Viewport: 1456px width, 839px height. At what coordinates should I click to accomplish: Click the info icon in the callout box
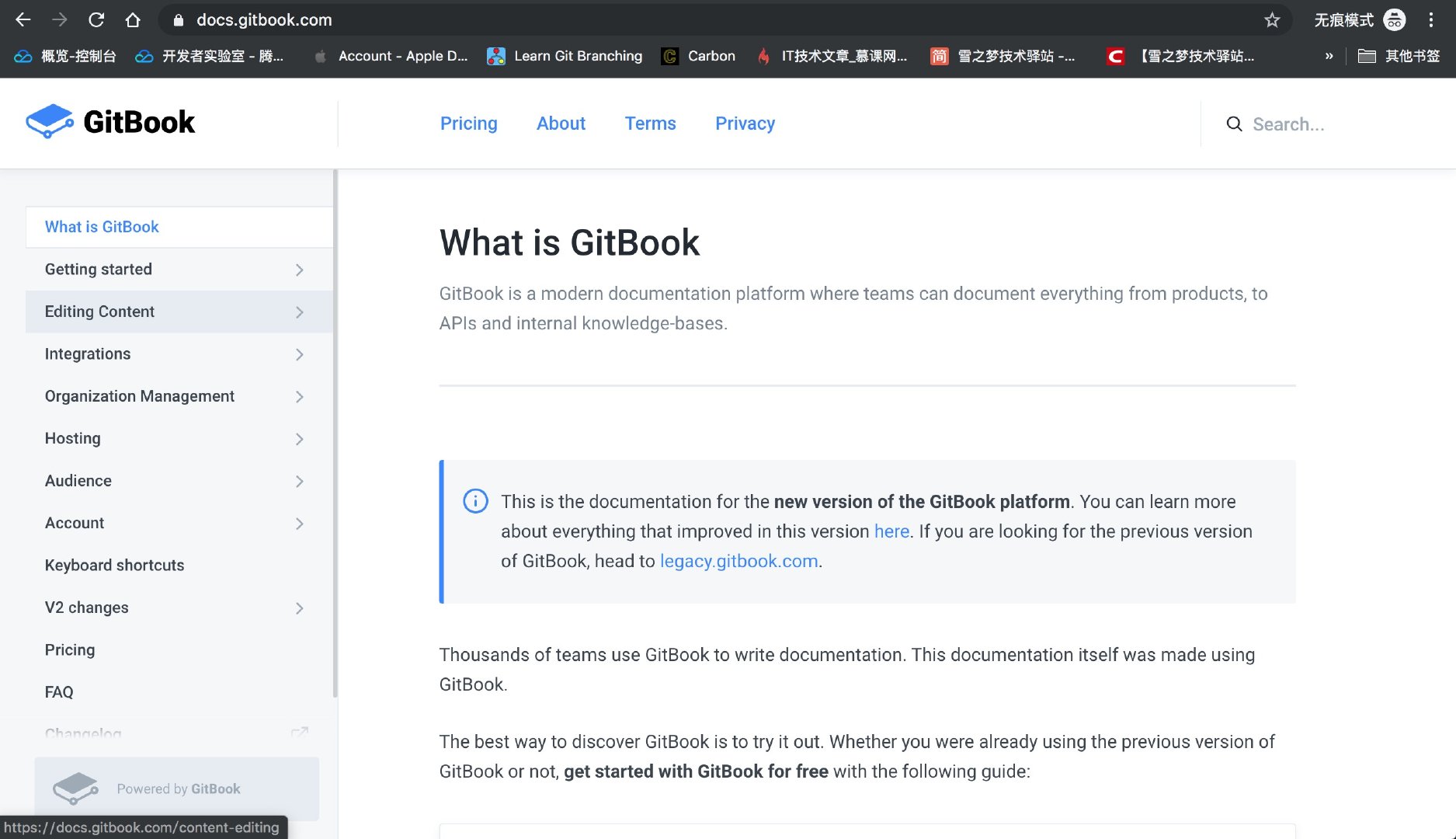(474, 501)
